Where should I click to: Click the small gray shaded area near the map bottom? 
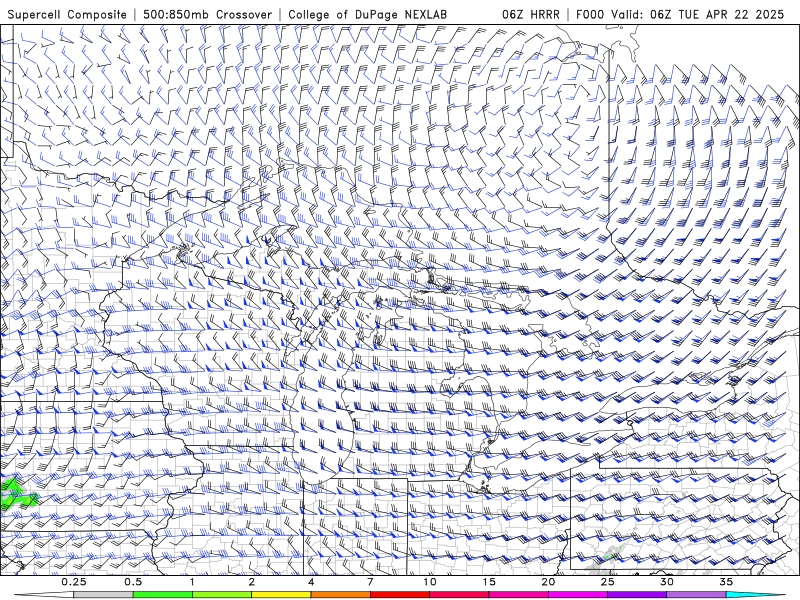click(x=605, y=560)
